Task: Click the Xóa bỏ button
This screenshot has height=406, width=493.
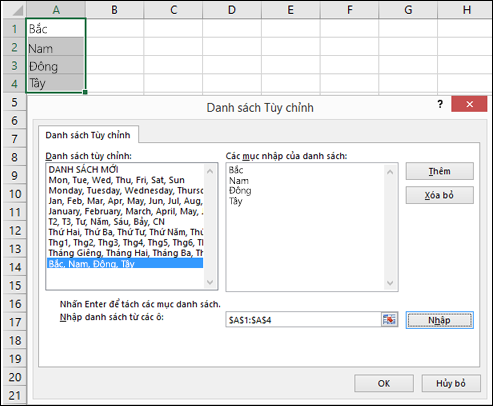Action: pos(439,195)
